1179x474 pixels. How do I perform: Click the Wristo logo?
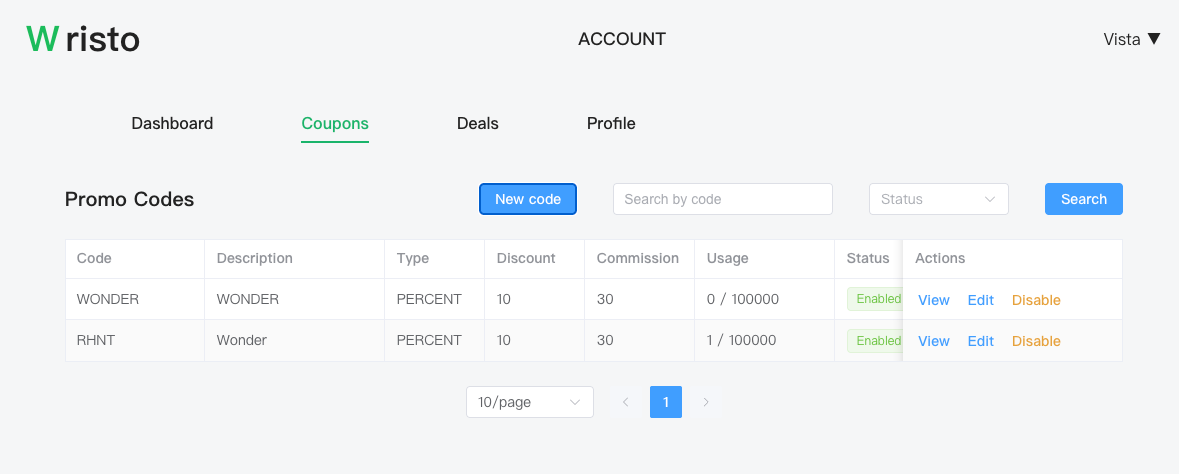click(x=83, y=39)
